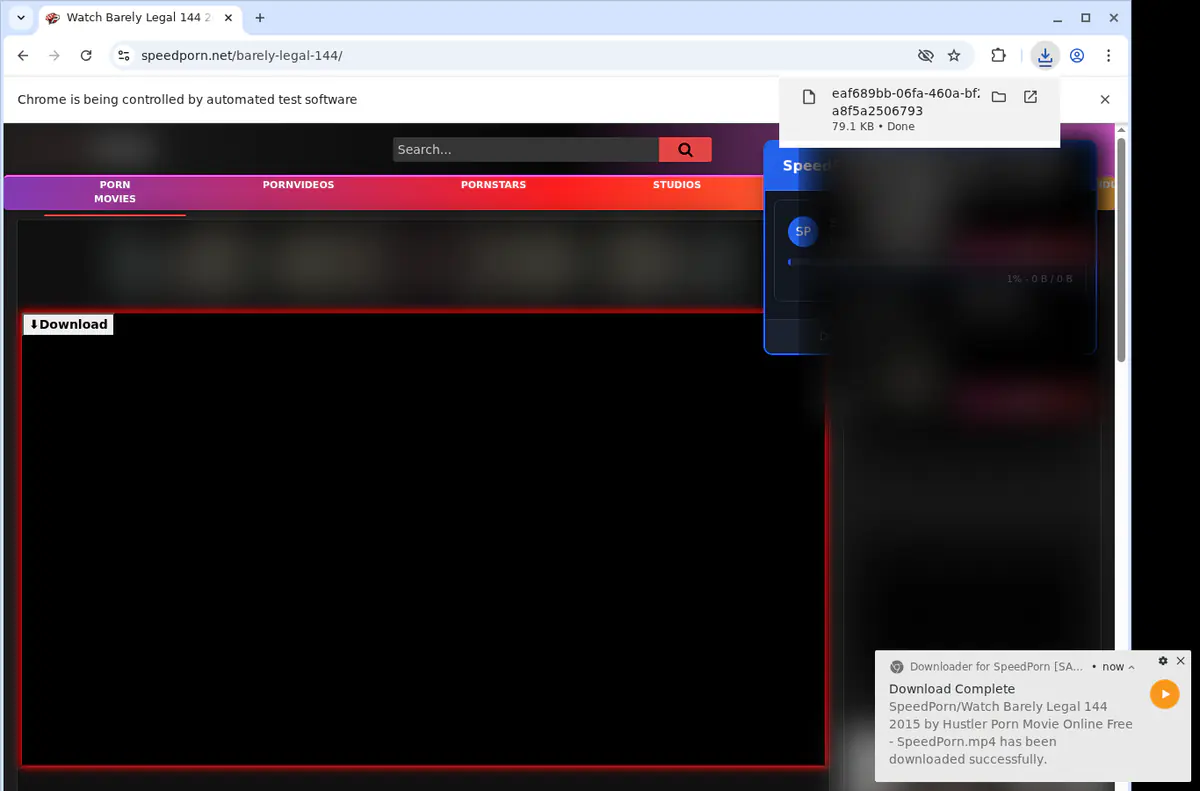Click the site Search... input field
Screen dimensions: 1200x791
click(526, 150)
